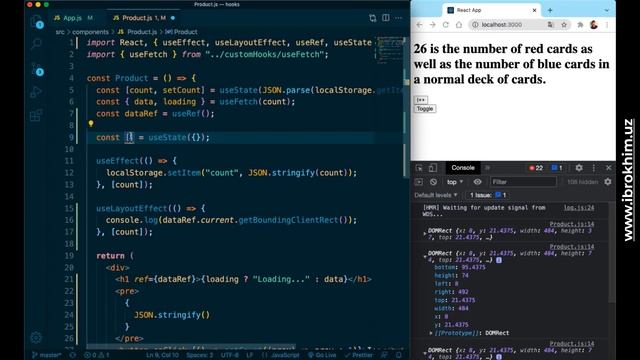Toggle the console sidebar
This screenshot has width=640, height=360.
pos(419,182)
